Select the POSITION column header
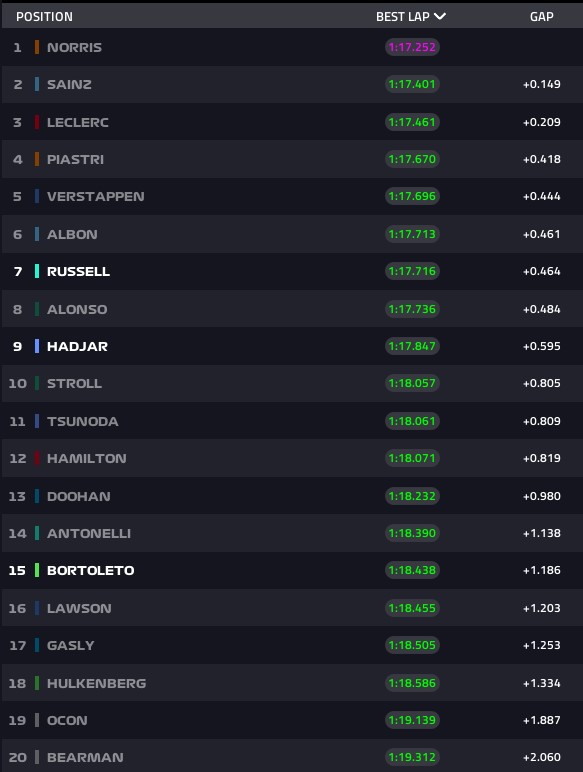The height and width of the screenshot is (772, 583). [x=44, y=17]
